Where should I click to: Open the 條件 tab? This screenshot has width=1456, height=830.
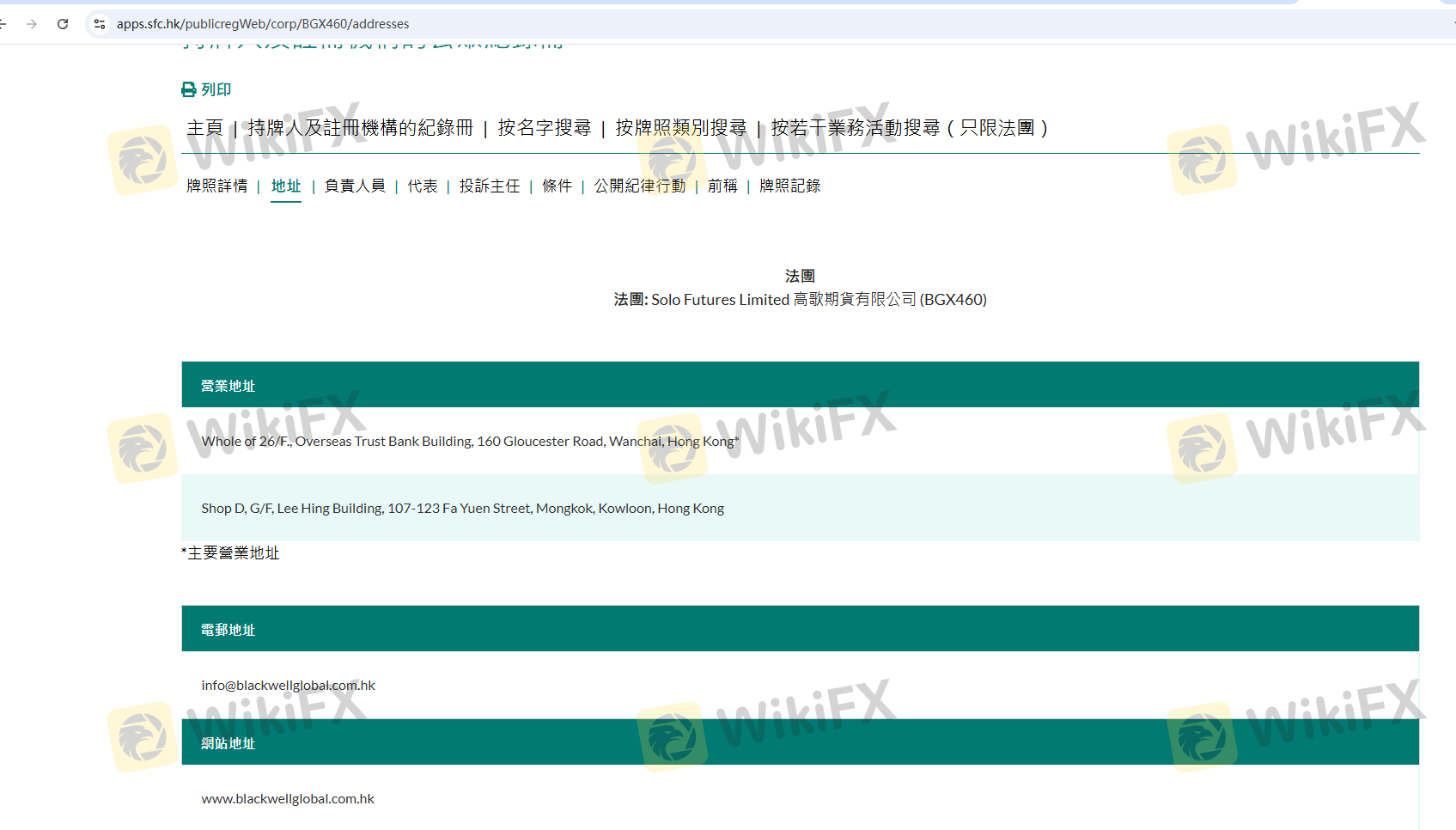[557, 186]
